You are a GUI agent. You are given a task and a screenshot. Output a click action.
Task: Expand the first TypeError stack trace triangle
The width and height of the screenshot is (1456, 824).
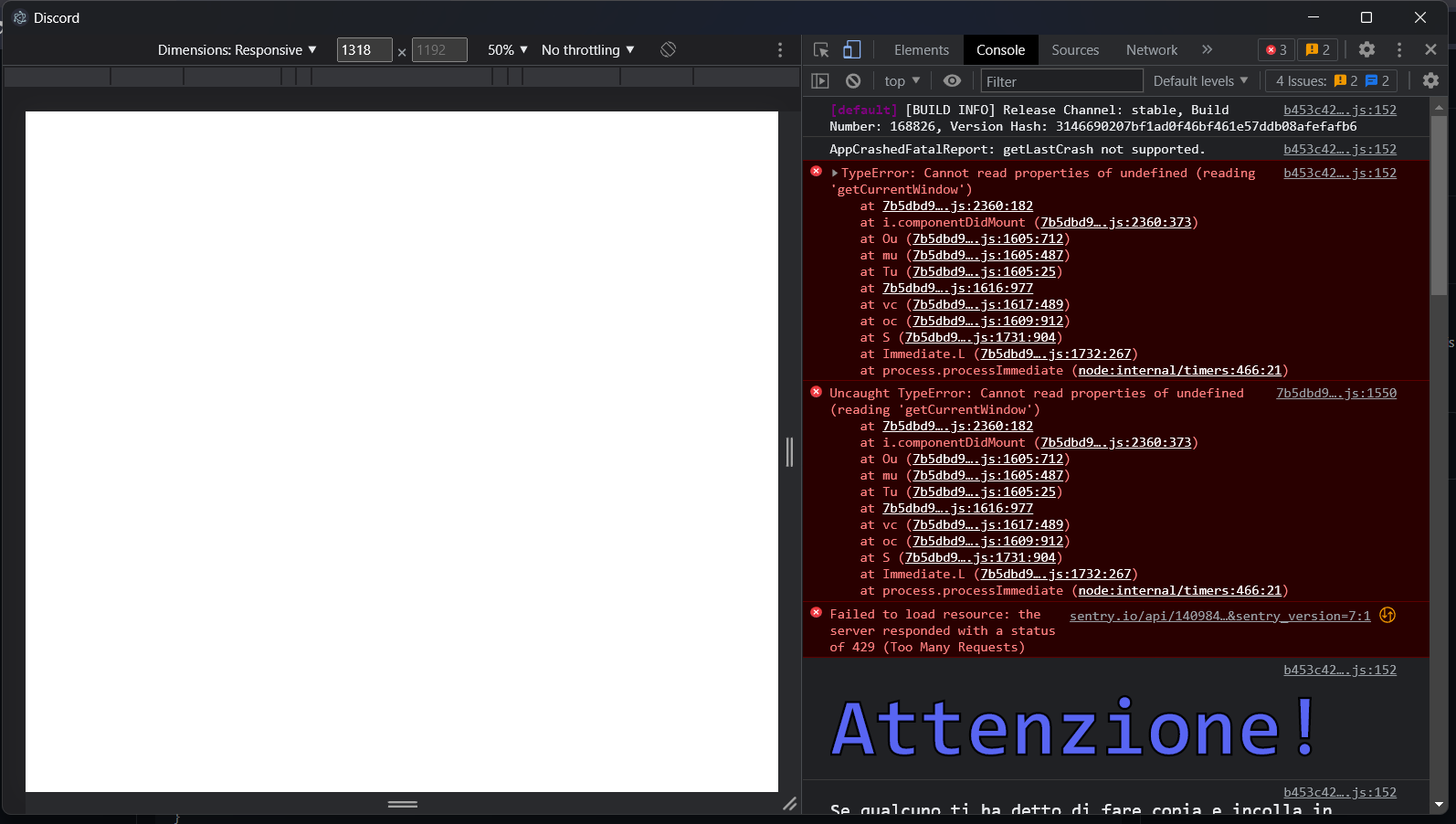tap(835, 173)
